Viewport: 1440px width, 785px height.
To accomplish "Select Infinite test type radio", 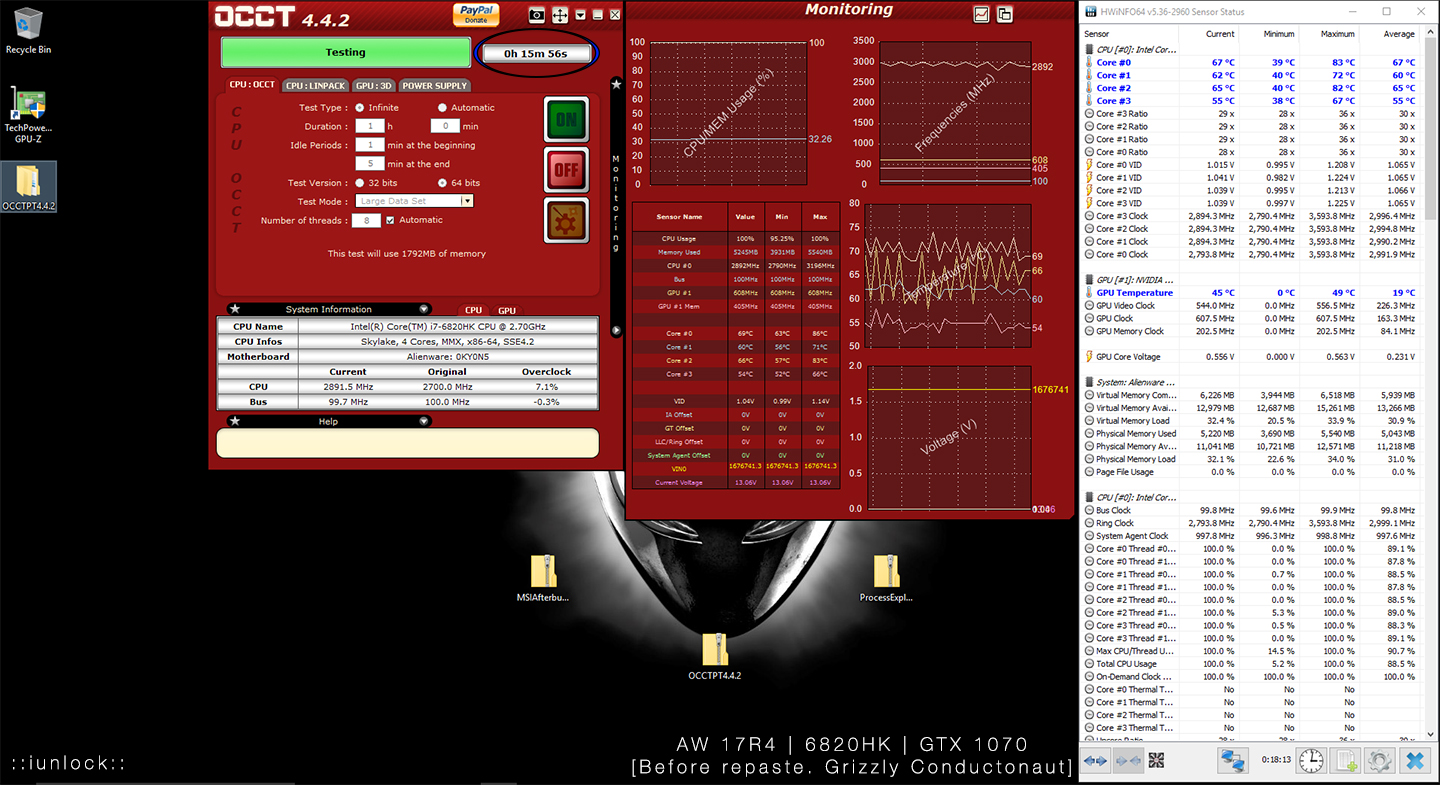I will point(360,108).
